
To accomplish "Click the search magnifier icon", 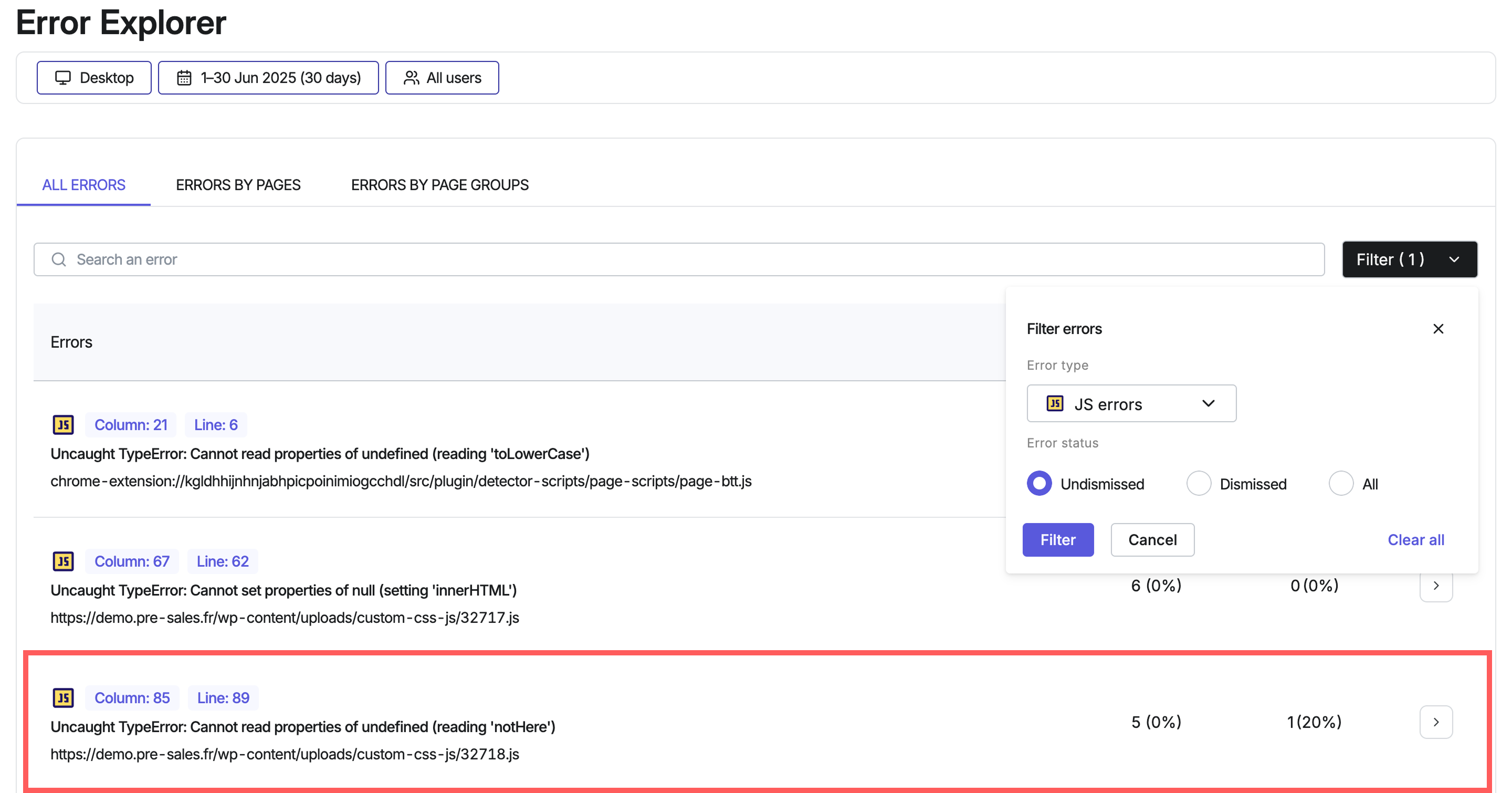I will pos(59,259).
